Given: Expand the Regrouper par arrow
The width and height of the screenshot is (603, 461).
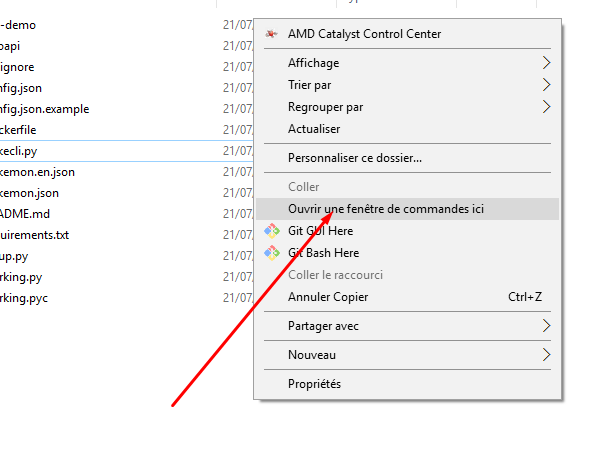Looking at the screenshot, I should (x=546, y=107).
